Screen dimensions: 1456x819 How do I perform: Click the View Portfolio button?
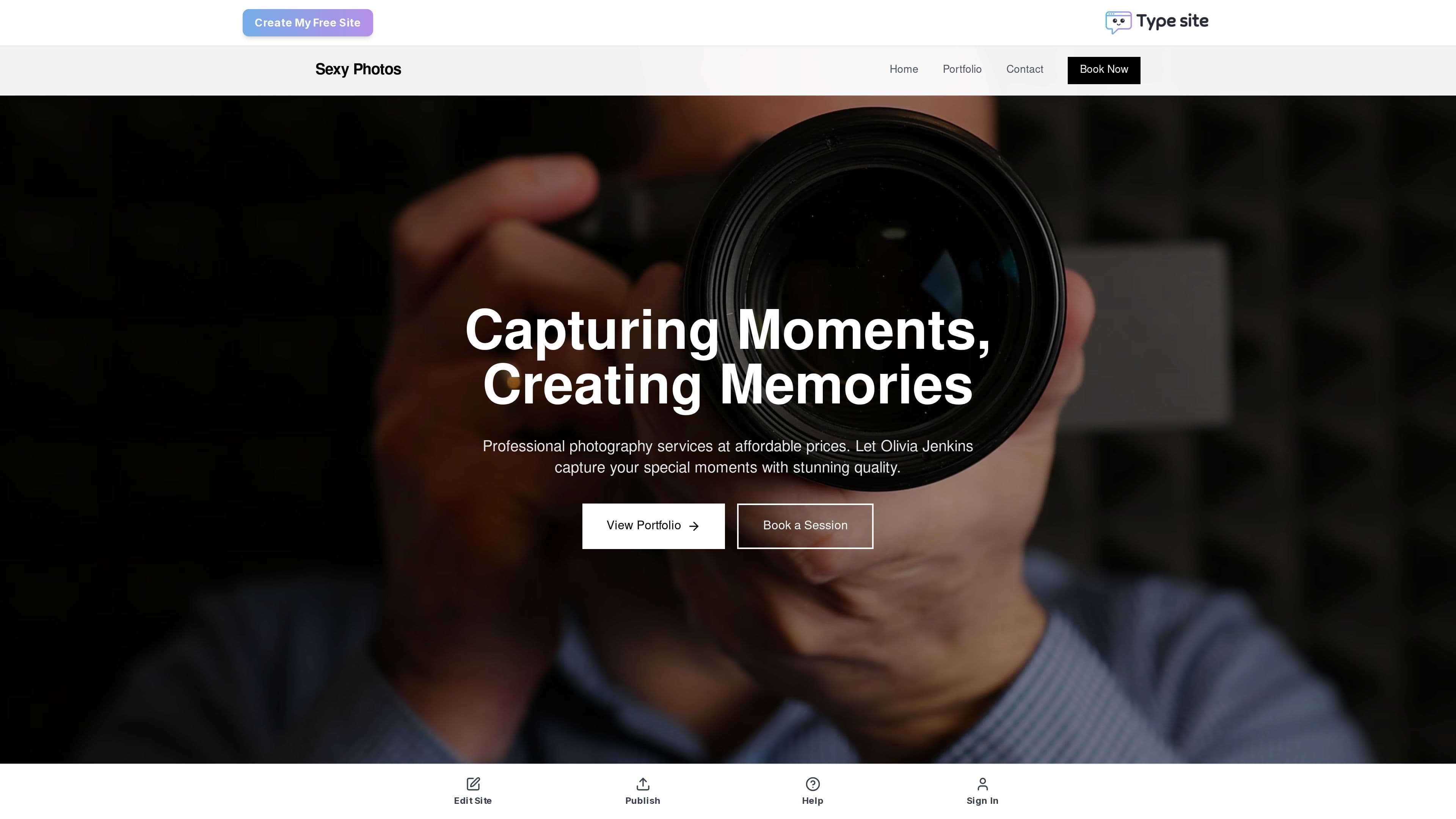(x=653, y=526)
